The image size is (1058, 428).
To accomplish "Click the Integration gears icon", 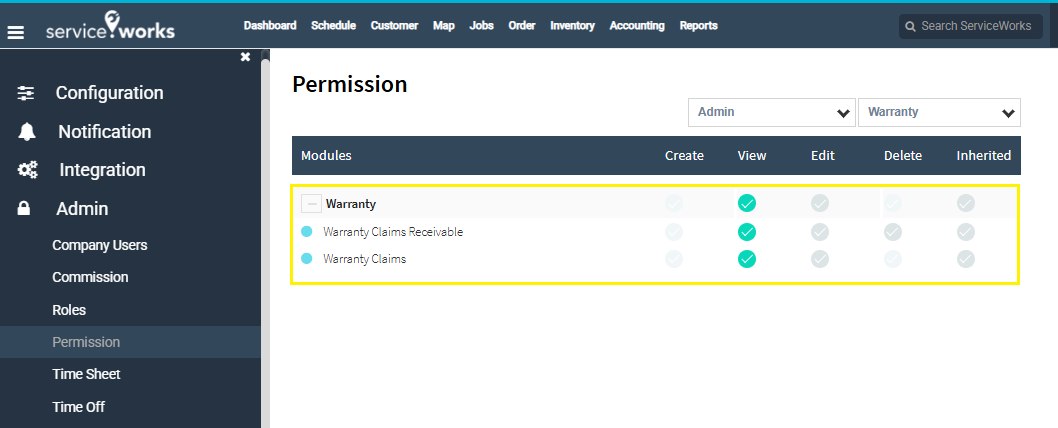I will tap(27, 170).
